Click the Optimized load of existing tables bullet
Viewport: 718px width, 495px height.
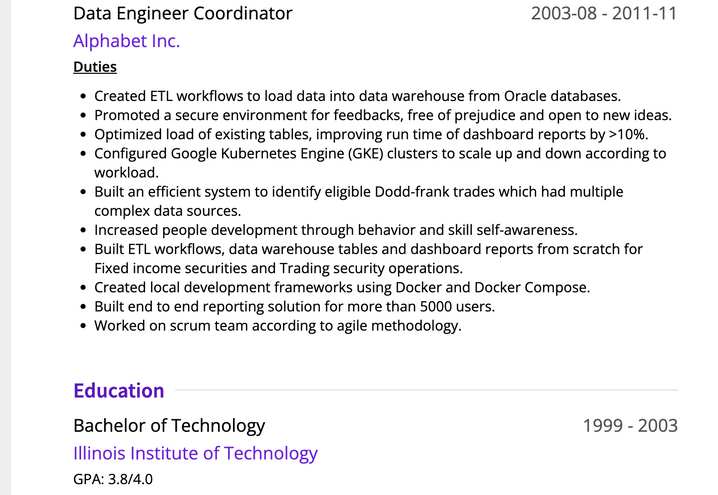(371, 135)
